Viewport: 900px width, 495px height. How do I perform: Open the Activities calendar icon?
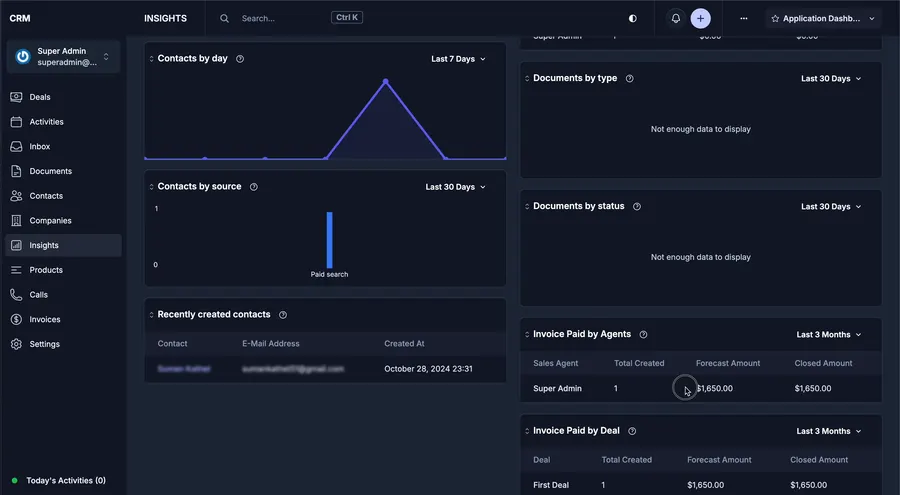(x=16, y=122)
